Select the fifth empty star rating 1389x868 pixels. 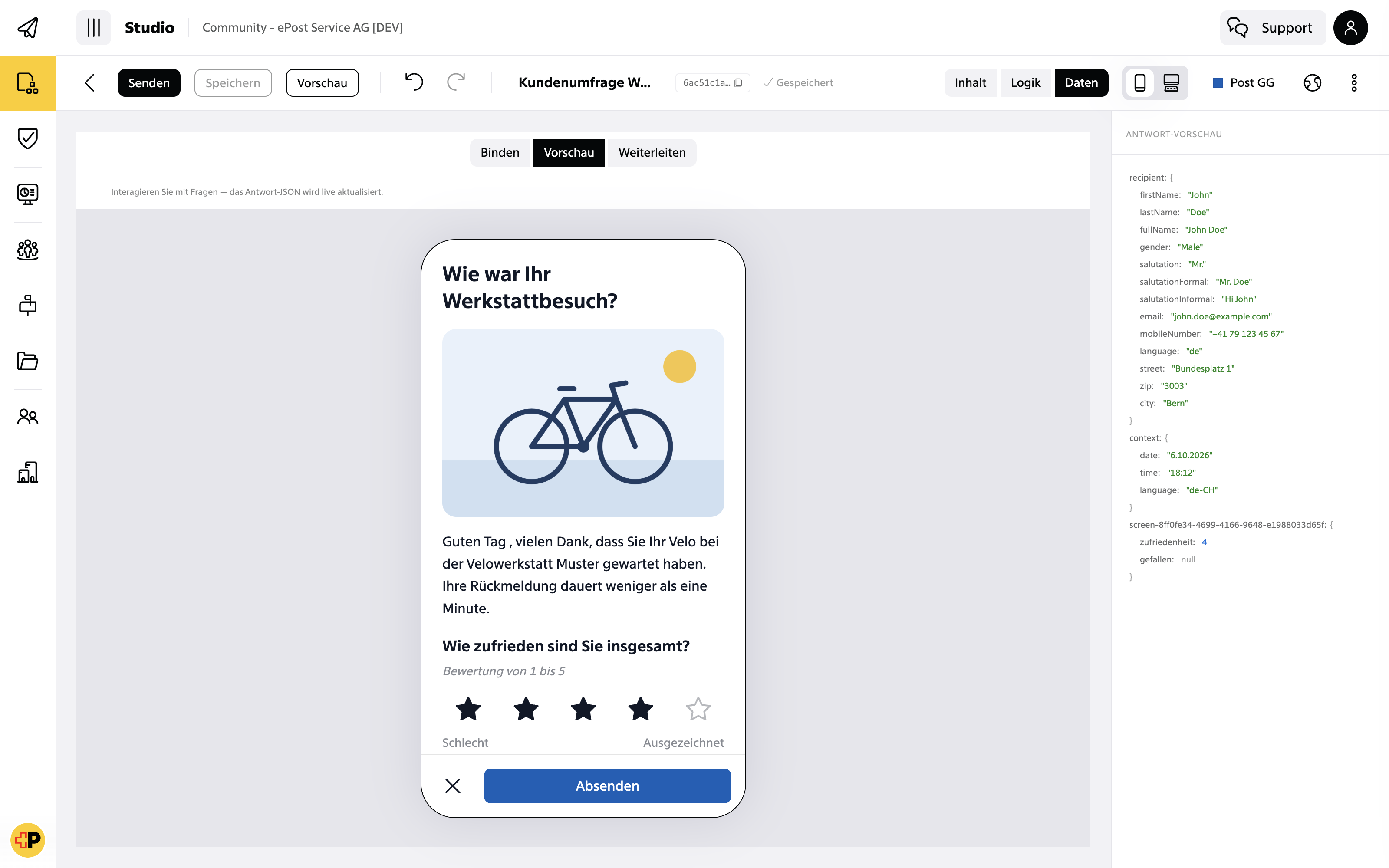click(x=698, y=709)
